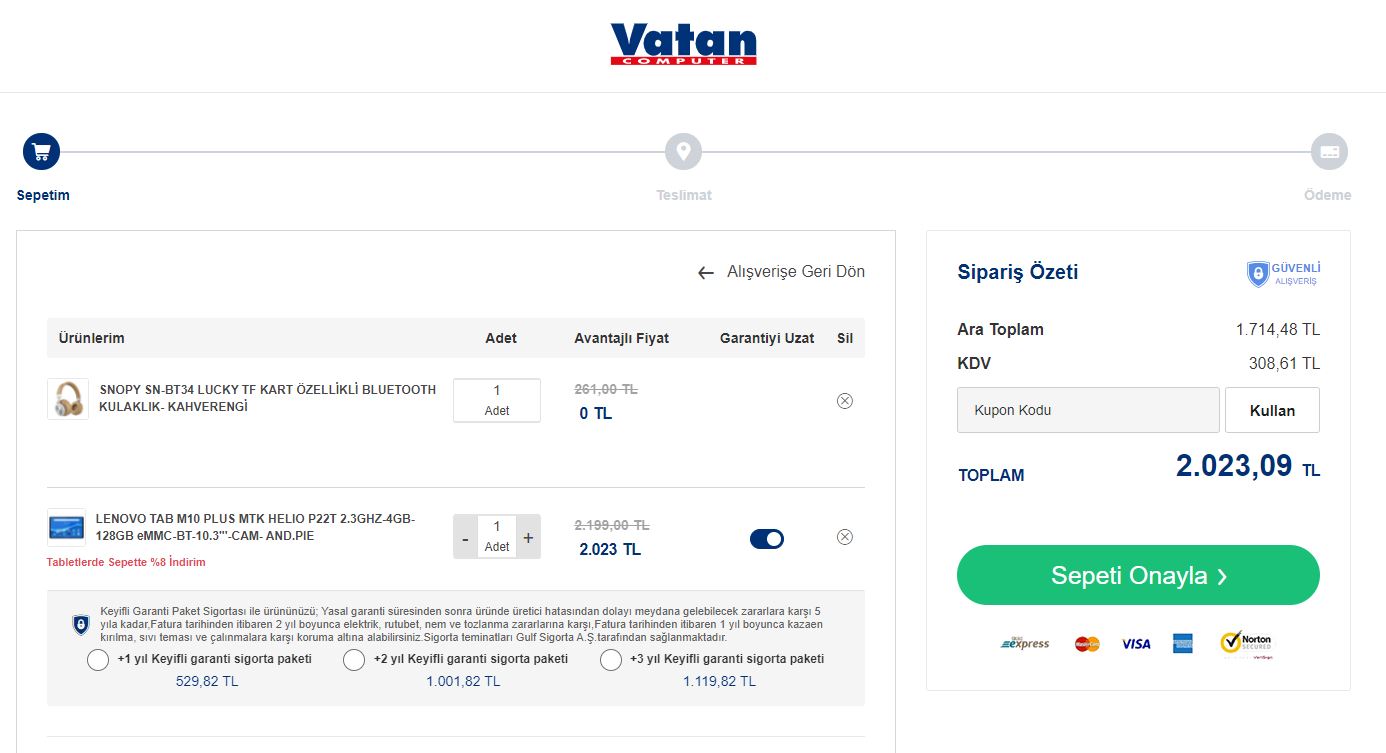Click the Vatan Computer logo
1386x753 pixels.
683,45
